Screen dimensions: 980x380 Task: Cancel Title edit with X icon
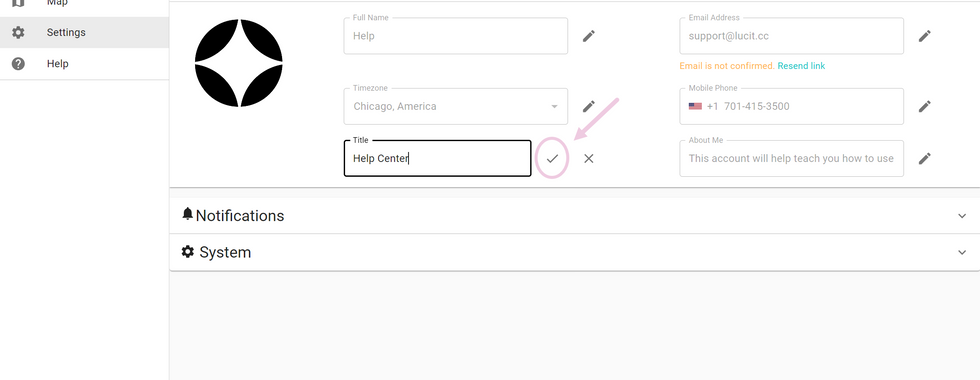pyautogui.click(x=589, y=159)
